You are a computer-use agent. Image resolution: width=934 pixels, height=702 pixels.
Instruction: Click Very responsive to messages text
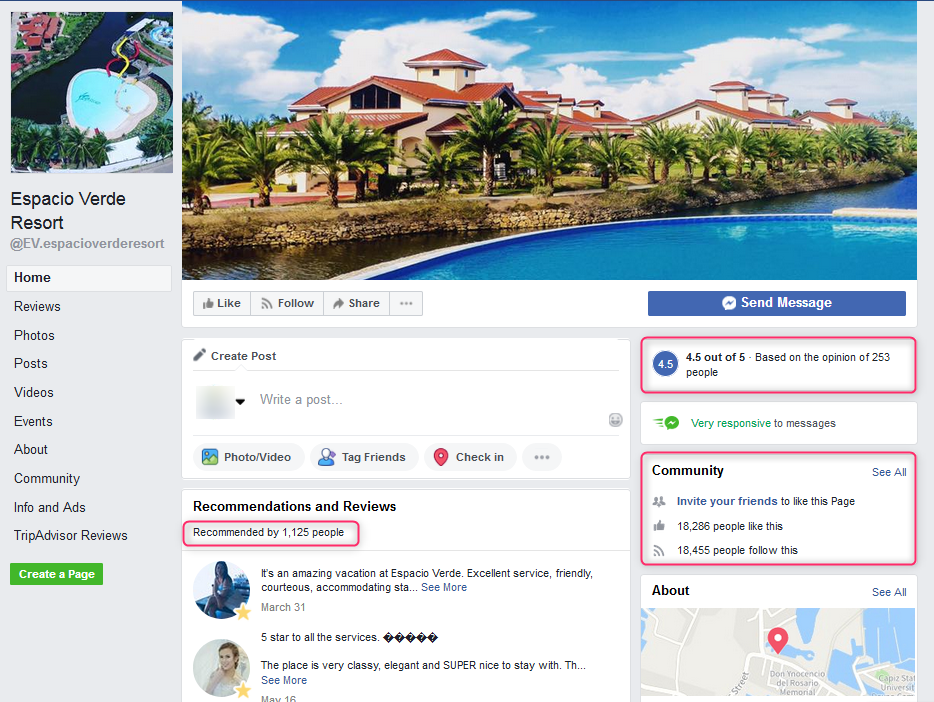pos(763,423)
